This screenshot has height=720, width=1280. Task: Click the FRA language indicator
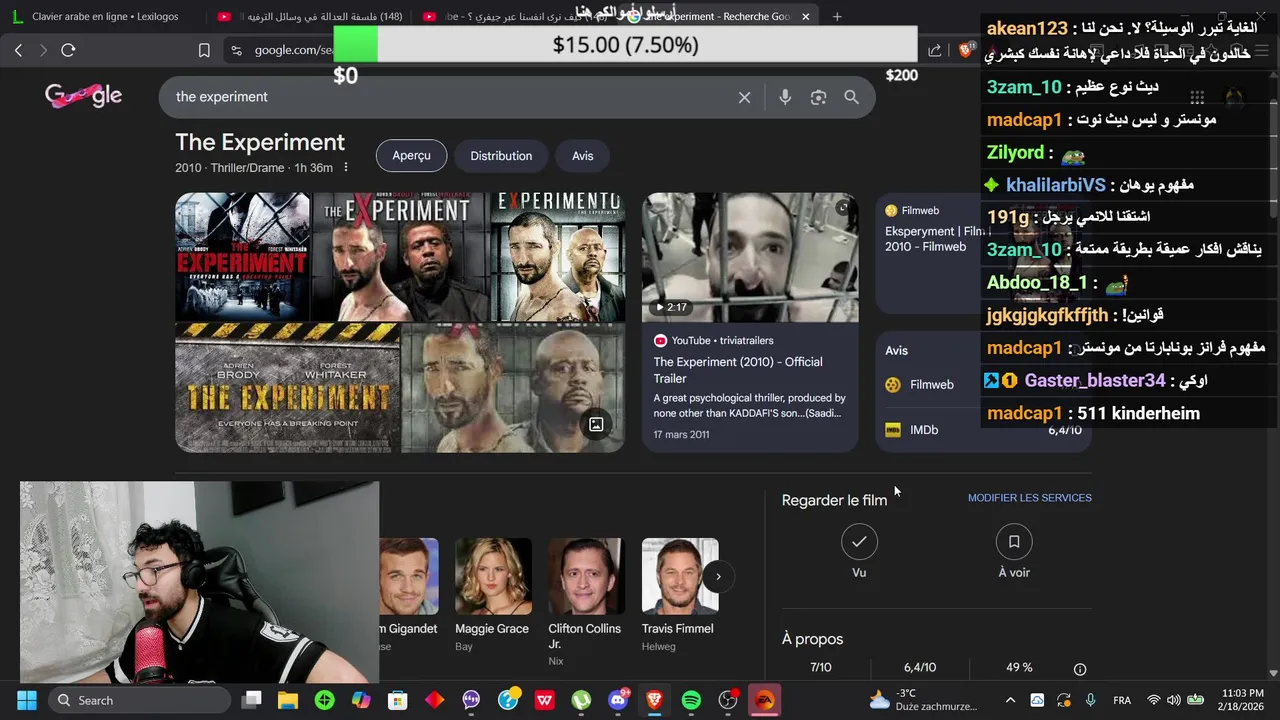click(1122, 700)
